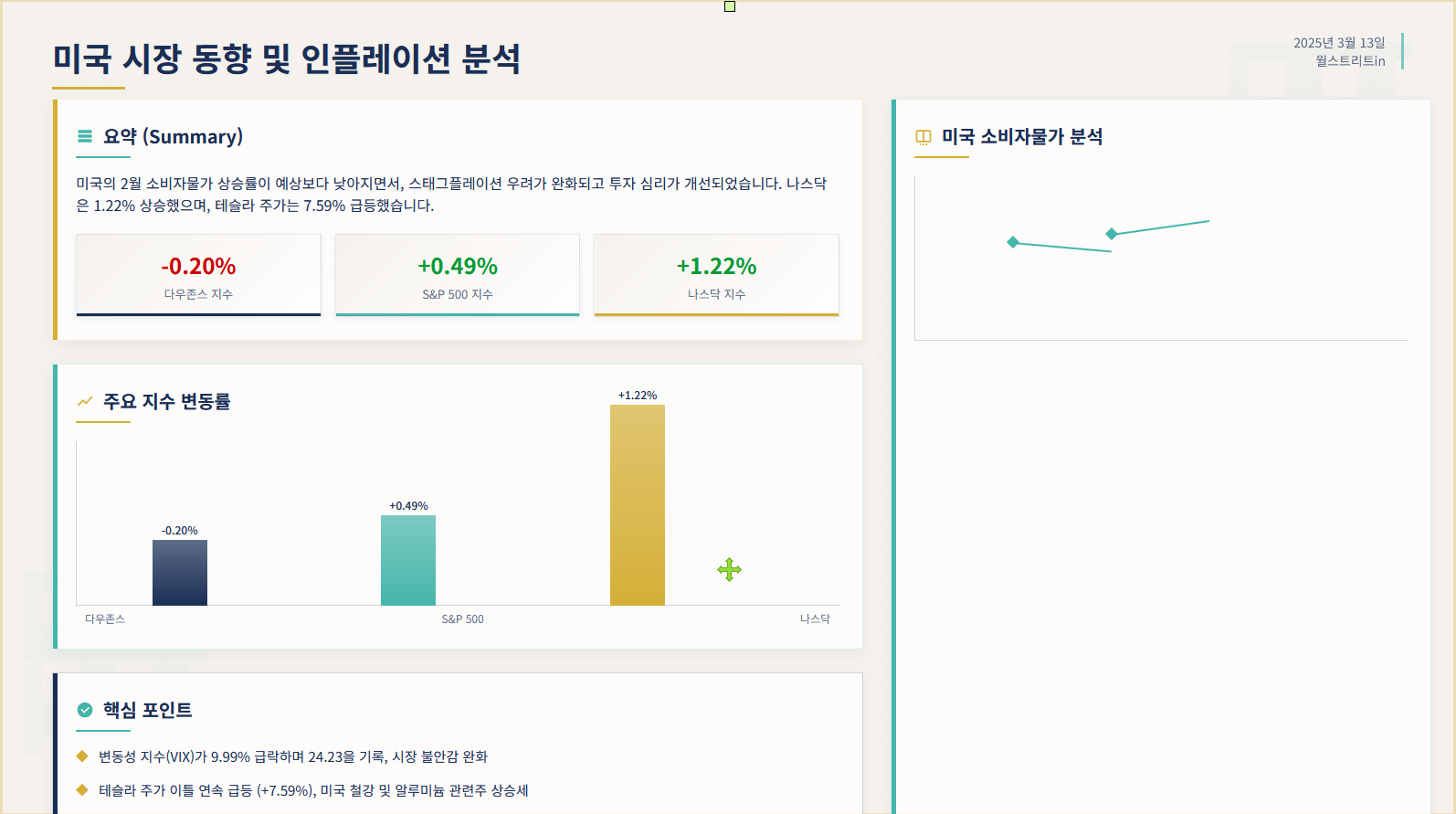Image resolution: width=1456 pixels, height=814 pixels.
Task: Click the trend line icon beside 주요 지수 변동률
Action: tap(85, 401)
